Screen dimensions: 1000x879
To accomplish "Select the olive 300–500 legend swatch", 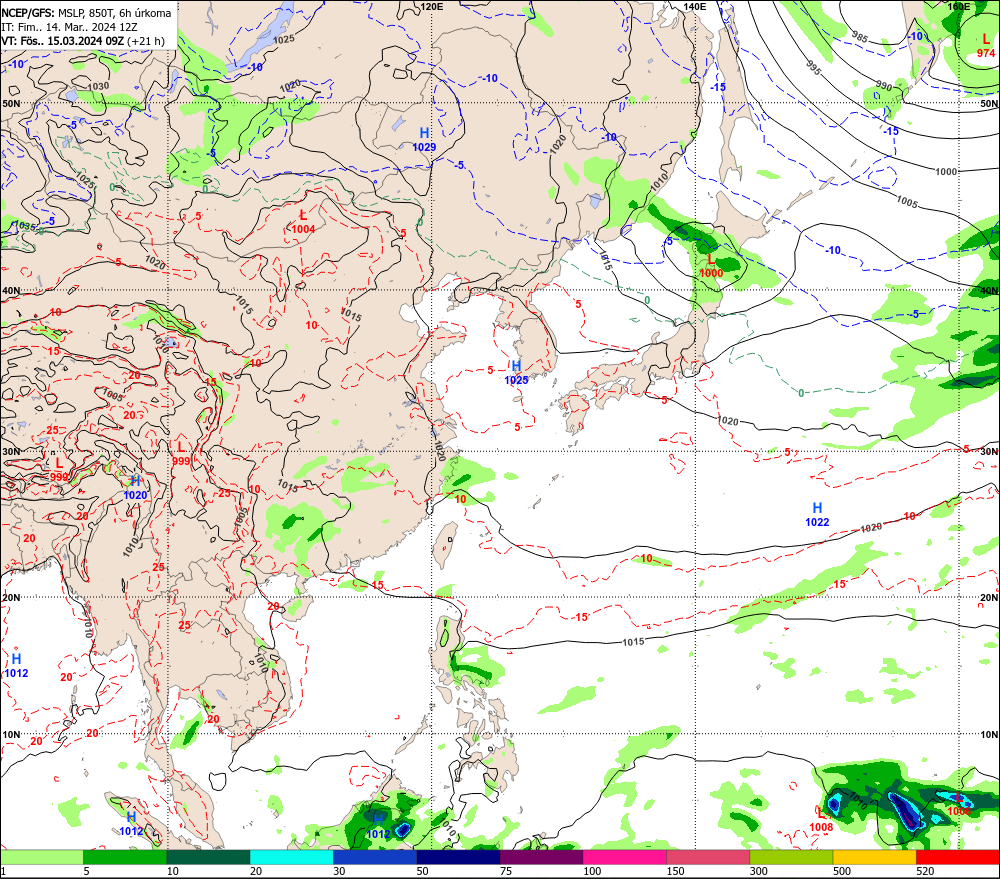I will (x=791, y=857).
